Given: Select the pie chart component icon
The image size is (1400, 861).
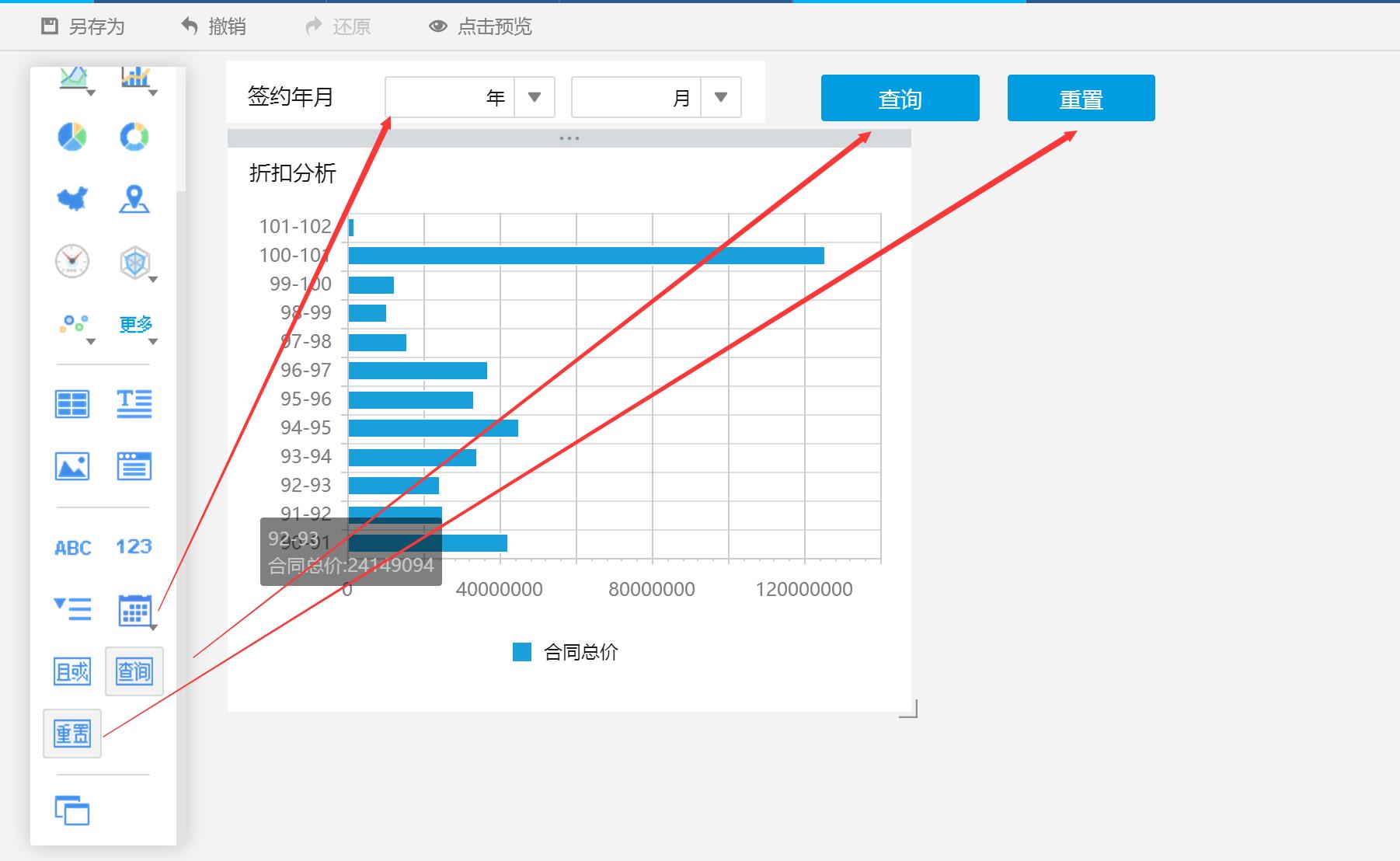Looking at the screenshot, I should pyautogui.click(x=71, y=137).
